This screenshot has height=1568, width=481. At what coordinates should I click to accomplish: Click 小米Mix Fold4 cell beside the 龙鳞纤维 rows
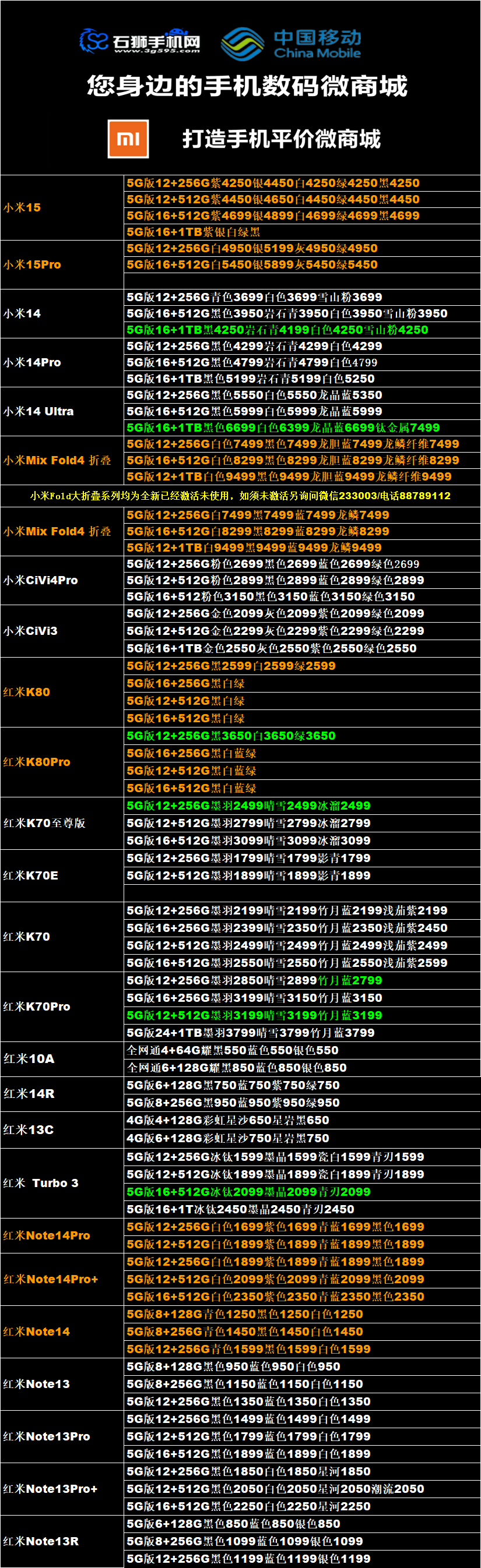pyautogui.click(x=62, y=460)
